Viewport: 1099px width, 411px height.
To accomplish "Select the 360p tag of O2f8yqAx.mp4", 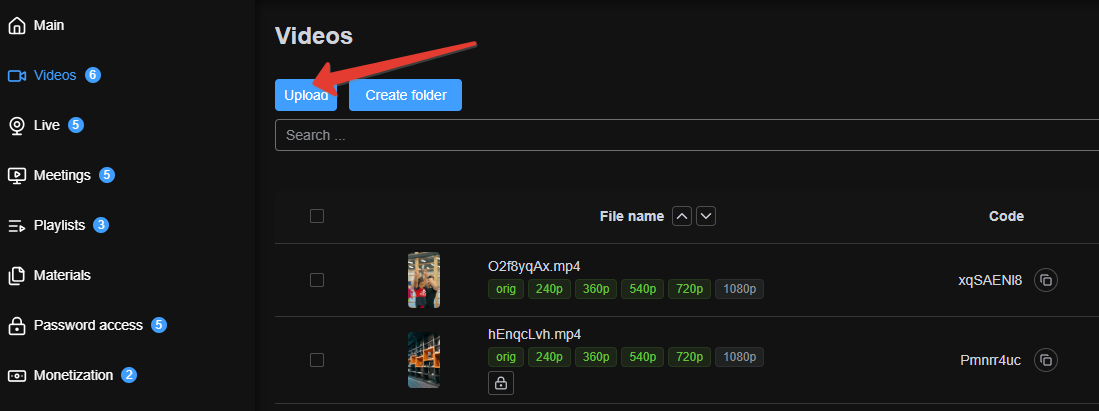I will tap(596, 289).
